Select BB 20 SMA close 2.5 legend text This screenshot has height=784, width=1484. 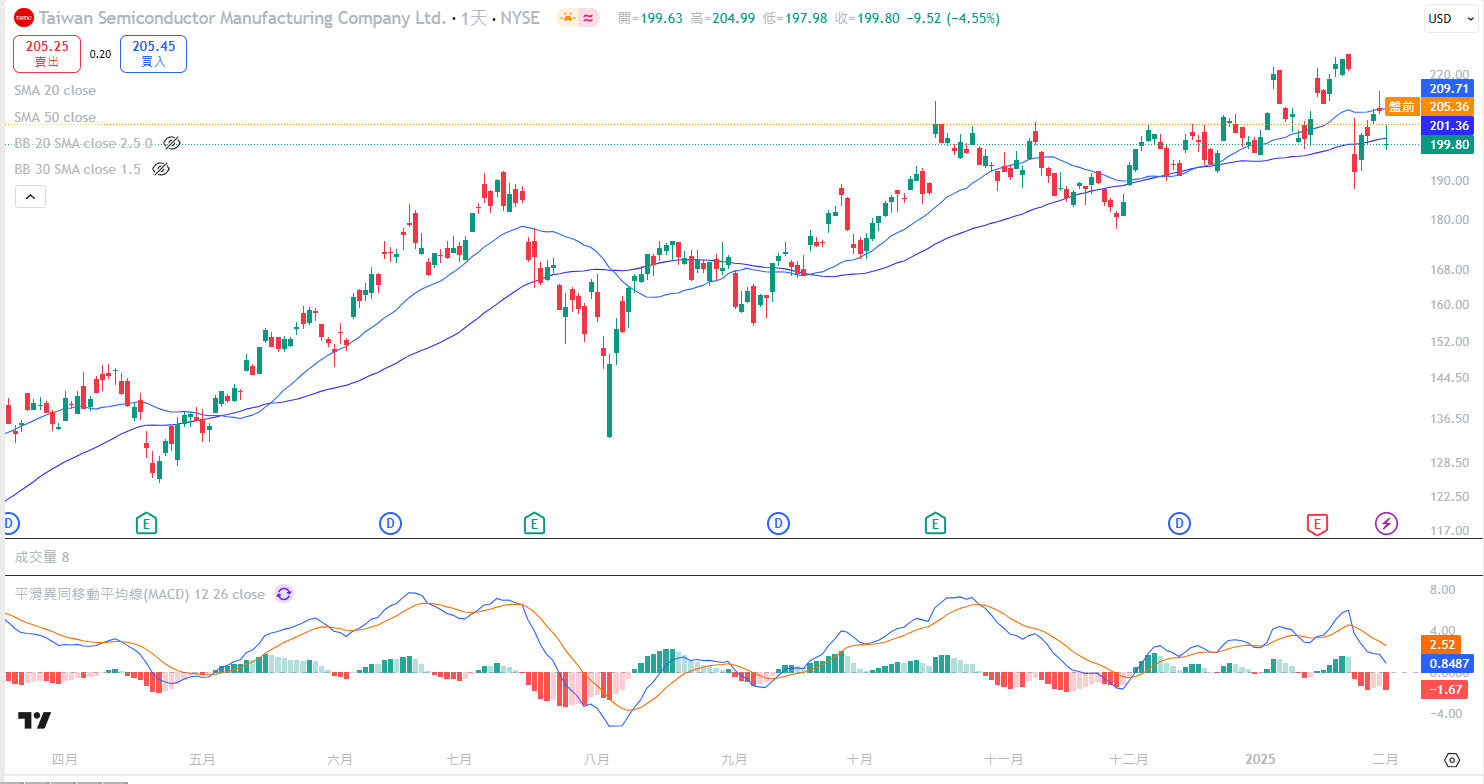83,143
